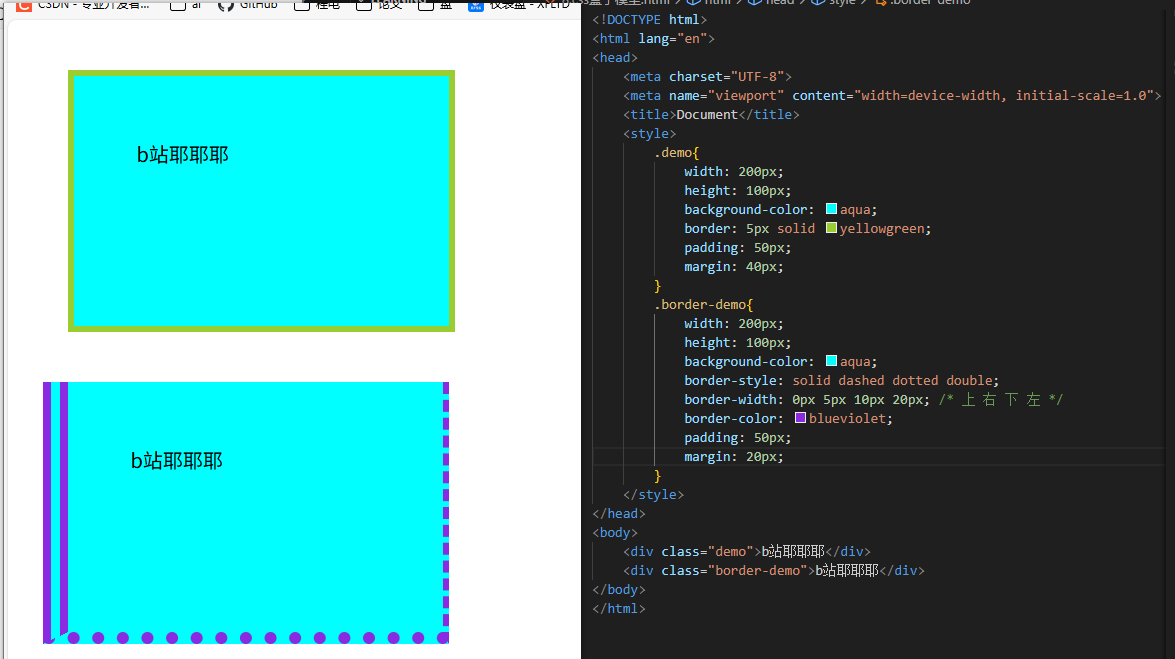Viewport: 1175px width, 659px height.
Task: Click the border-color property name
Action: click(x=730, y=418)
